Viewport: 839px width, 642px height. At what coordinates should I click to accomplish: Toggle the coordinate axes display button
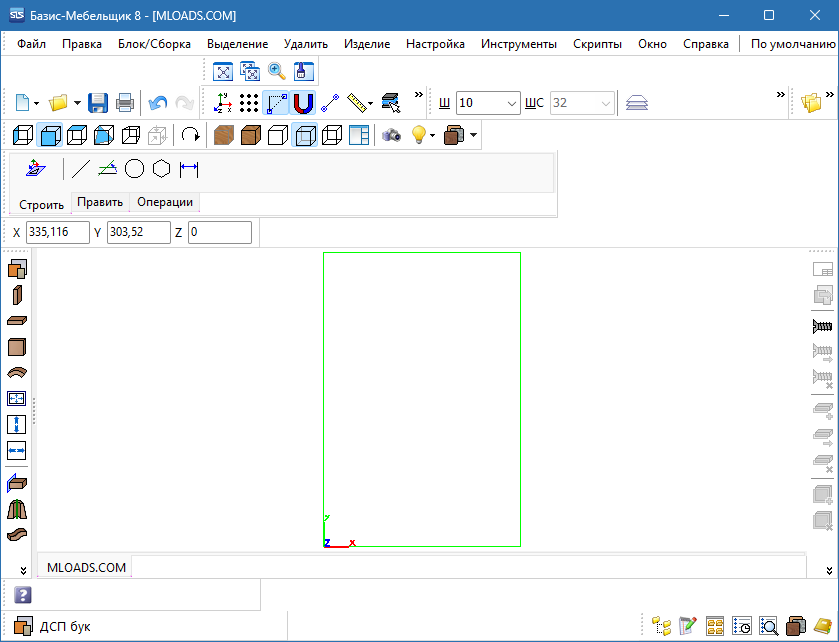pos(223,103)
